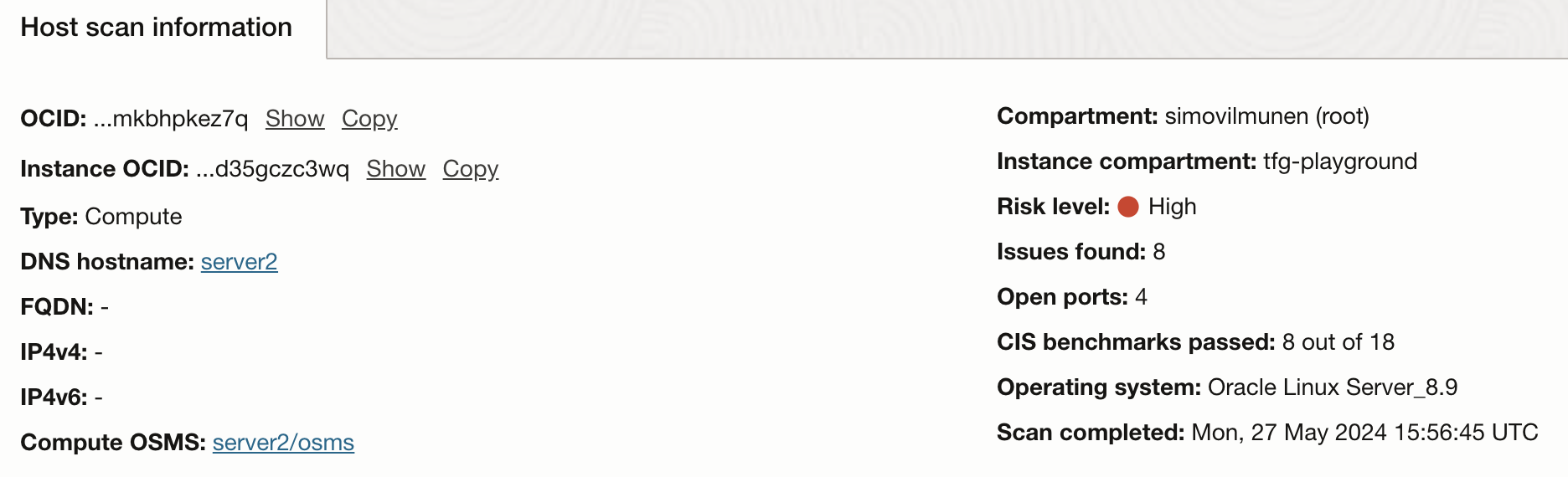Select the truncated OCID text ...mkbhpkez7q
1568x477 pixels.
tap(171, 119)
